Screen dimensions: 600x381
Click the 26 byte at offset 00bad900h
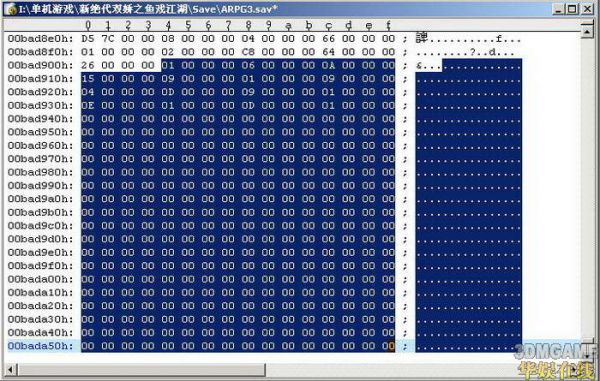pos(88,65)
